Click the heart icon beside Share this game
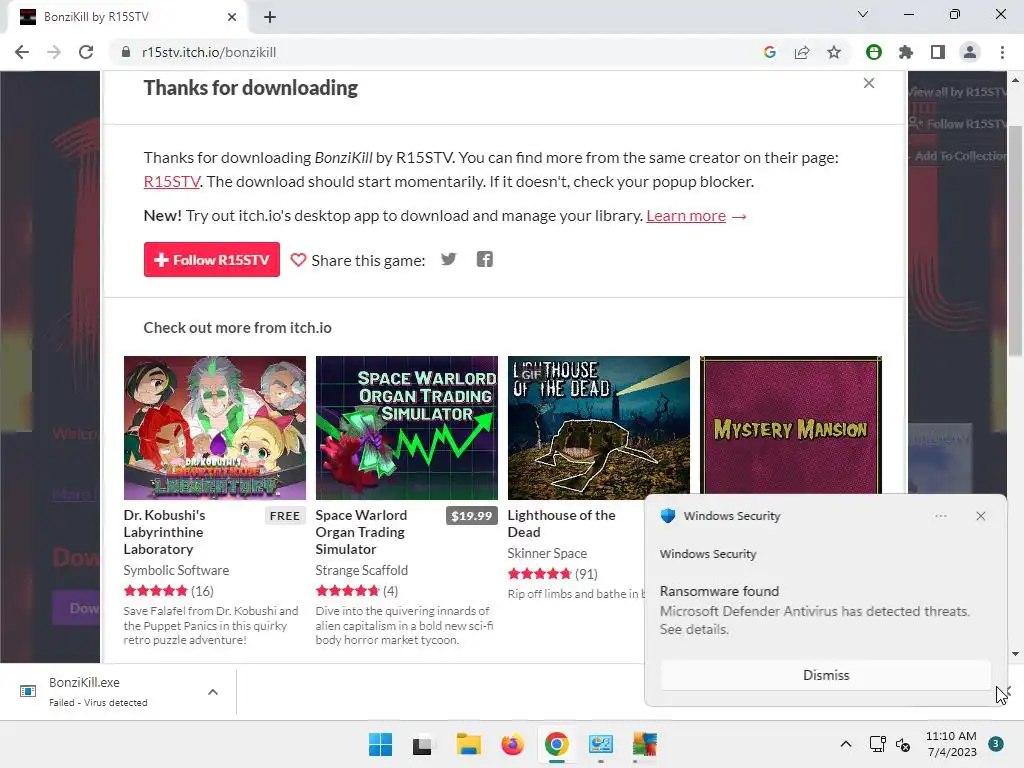The height and width of the screenshot is (768, 1024). [298, 260]
